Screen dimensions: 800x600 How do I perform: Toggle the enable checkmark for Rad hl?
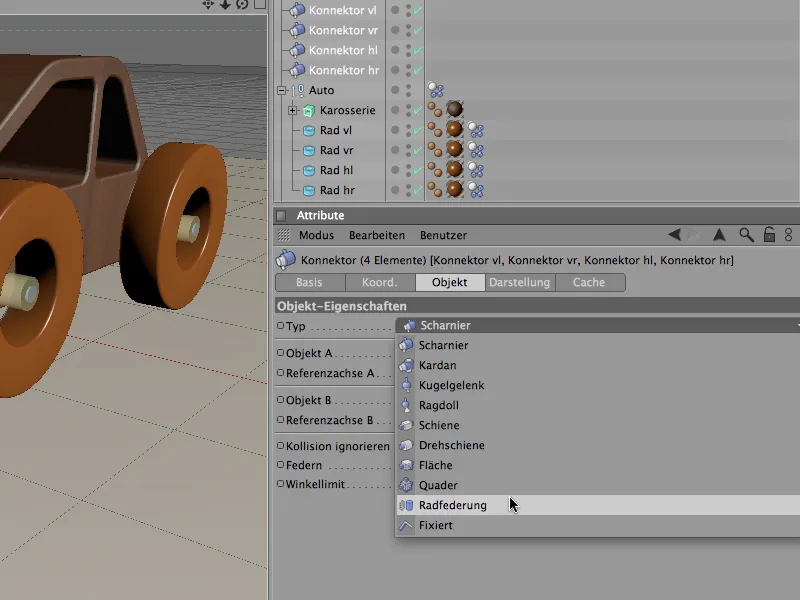[x=417, y=170]
